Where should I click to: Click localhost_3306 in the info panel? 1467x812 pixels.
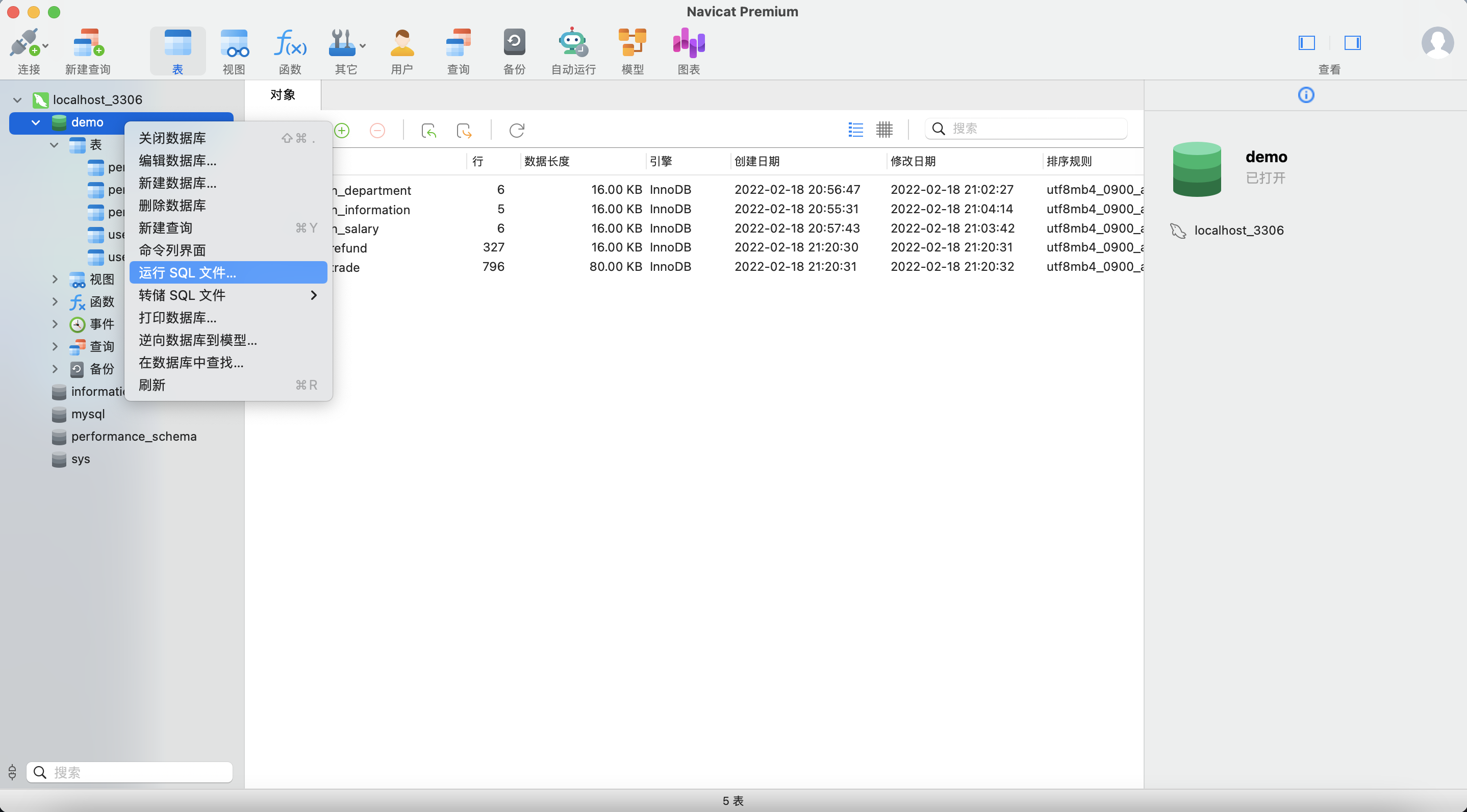(x=1238, y=230)
